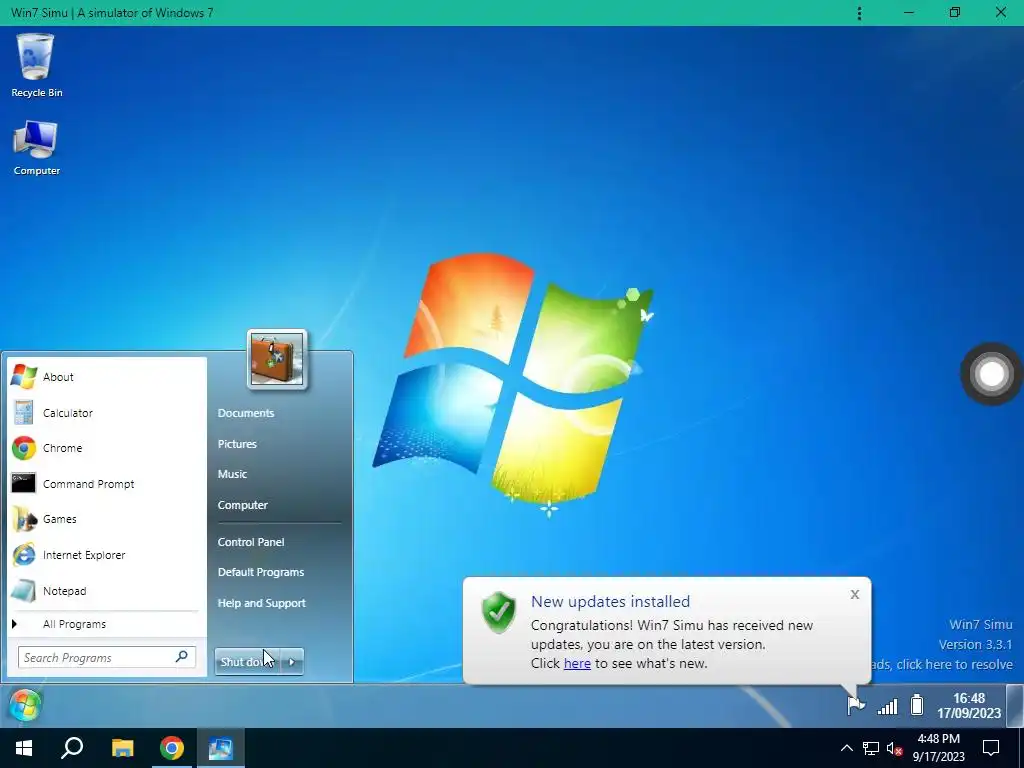Open Pictures from Start menu right pane

tap(237, 444)
